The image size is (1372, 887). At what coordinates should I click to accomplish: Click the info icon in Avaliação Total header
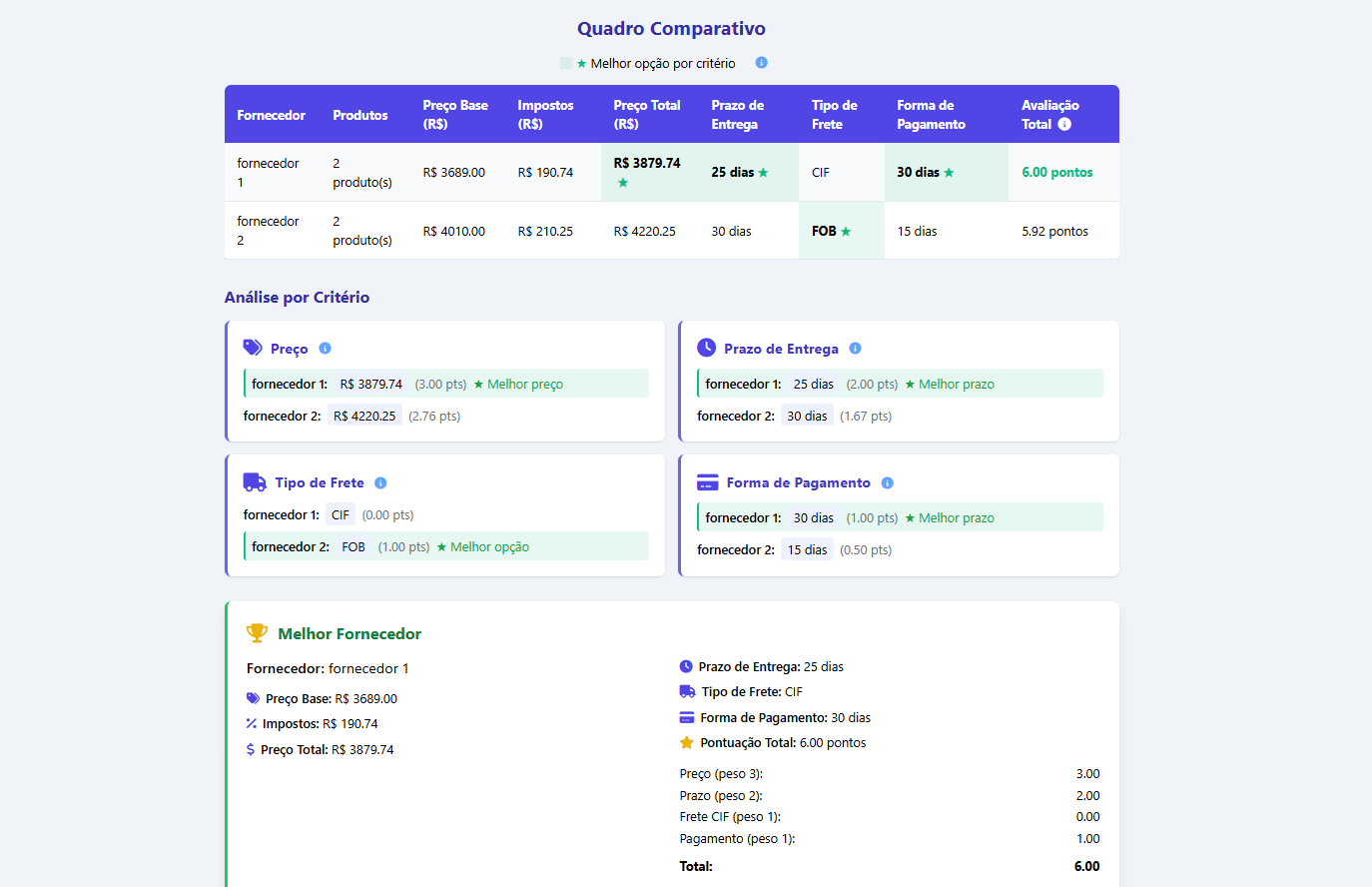pos(1064,124)
